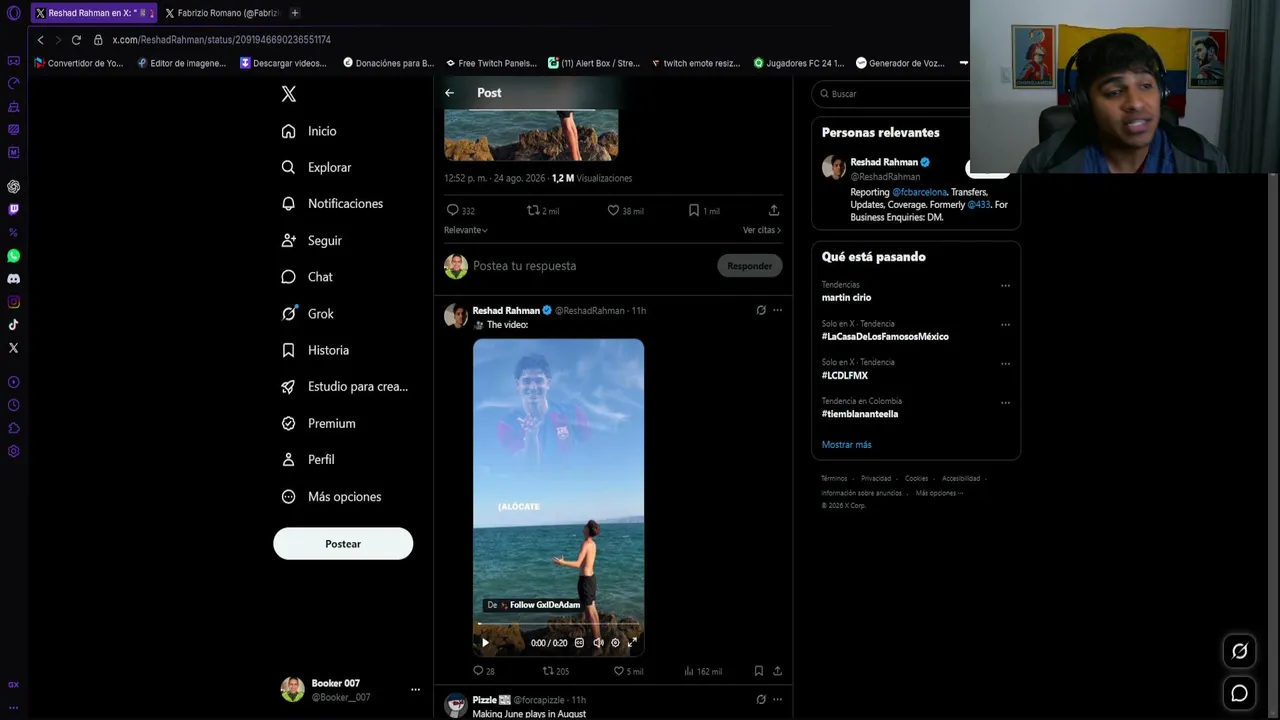Screen dimensions: 1280x720
Task: Open TikTok in the Opera sidebar
Action: (x=13, y=325)
